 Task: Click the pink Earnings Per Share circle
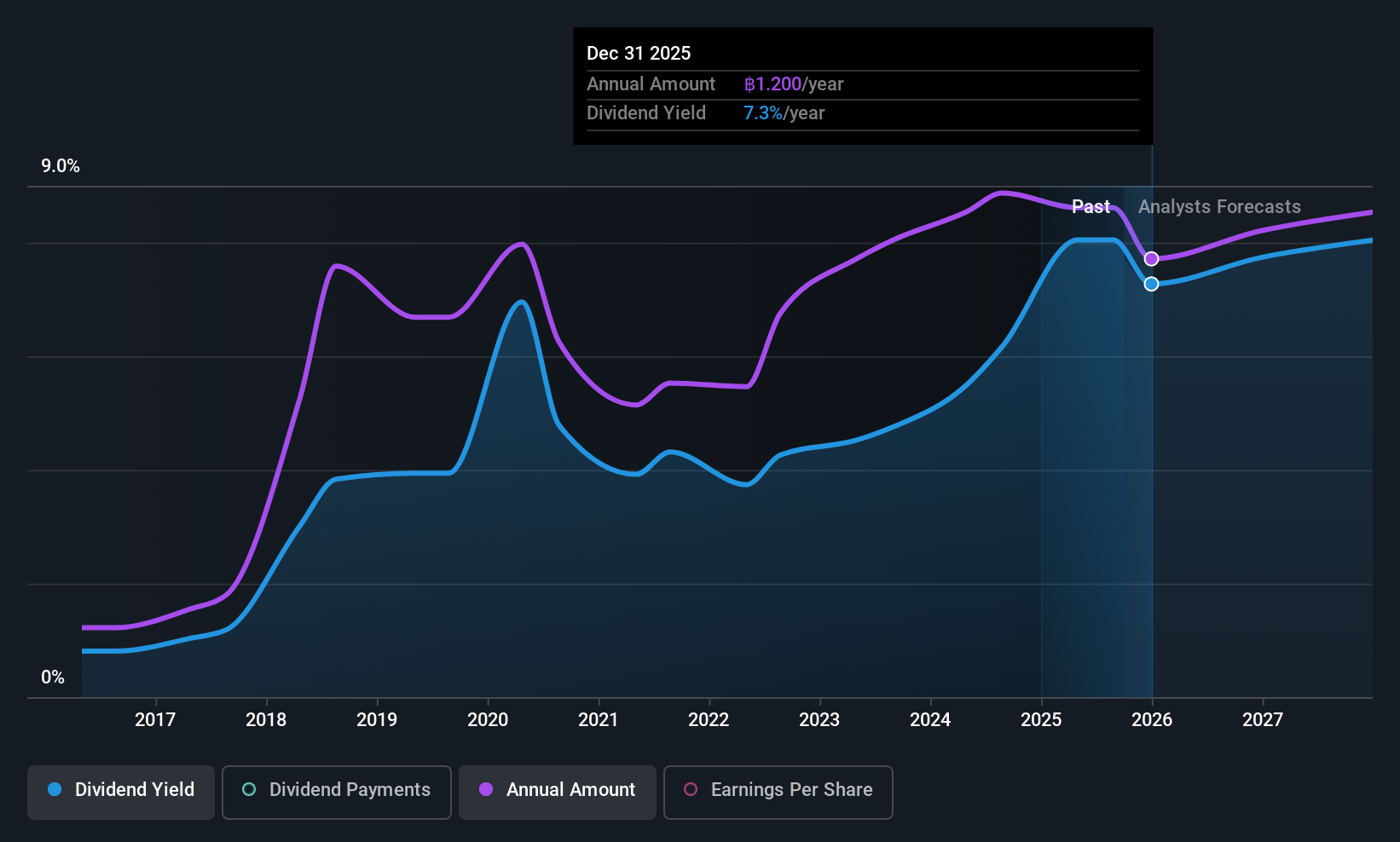[x=691, y=789]
